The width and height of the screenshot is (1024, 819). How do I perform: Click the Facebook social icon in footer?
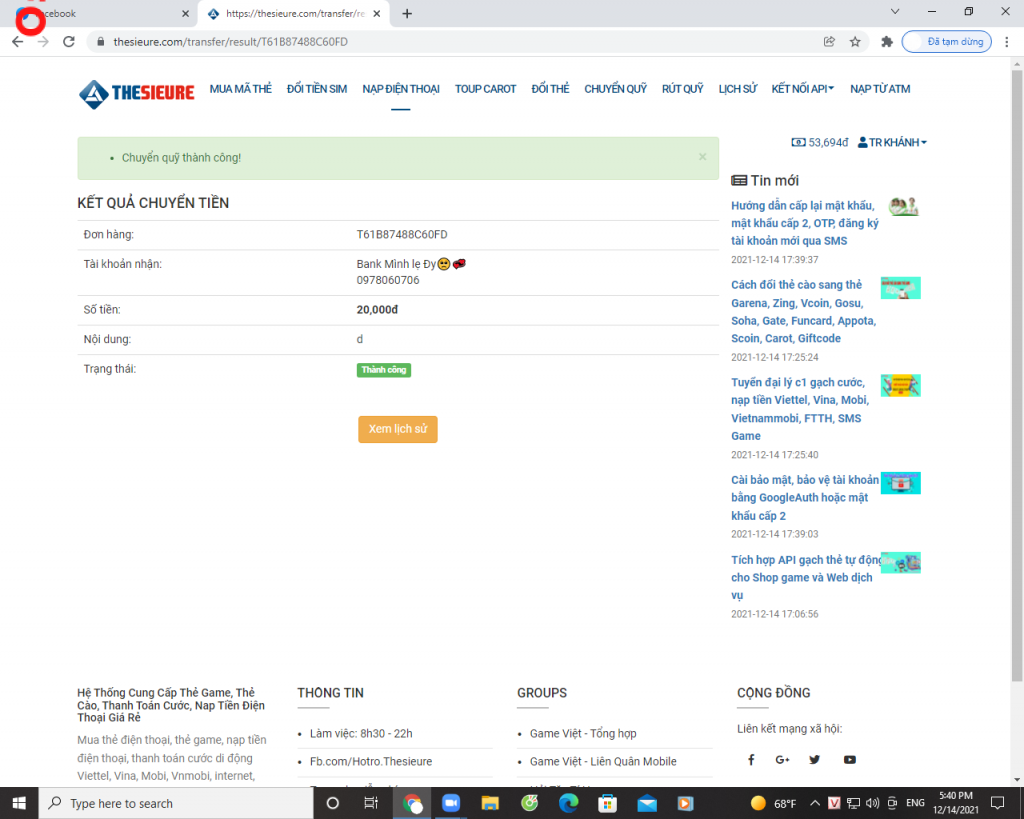(751, 760)
